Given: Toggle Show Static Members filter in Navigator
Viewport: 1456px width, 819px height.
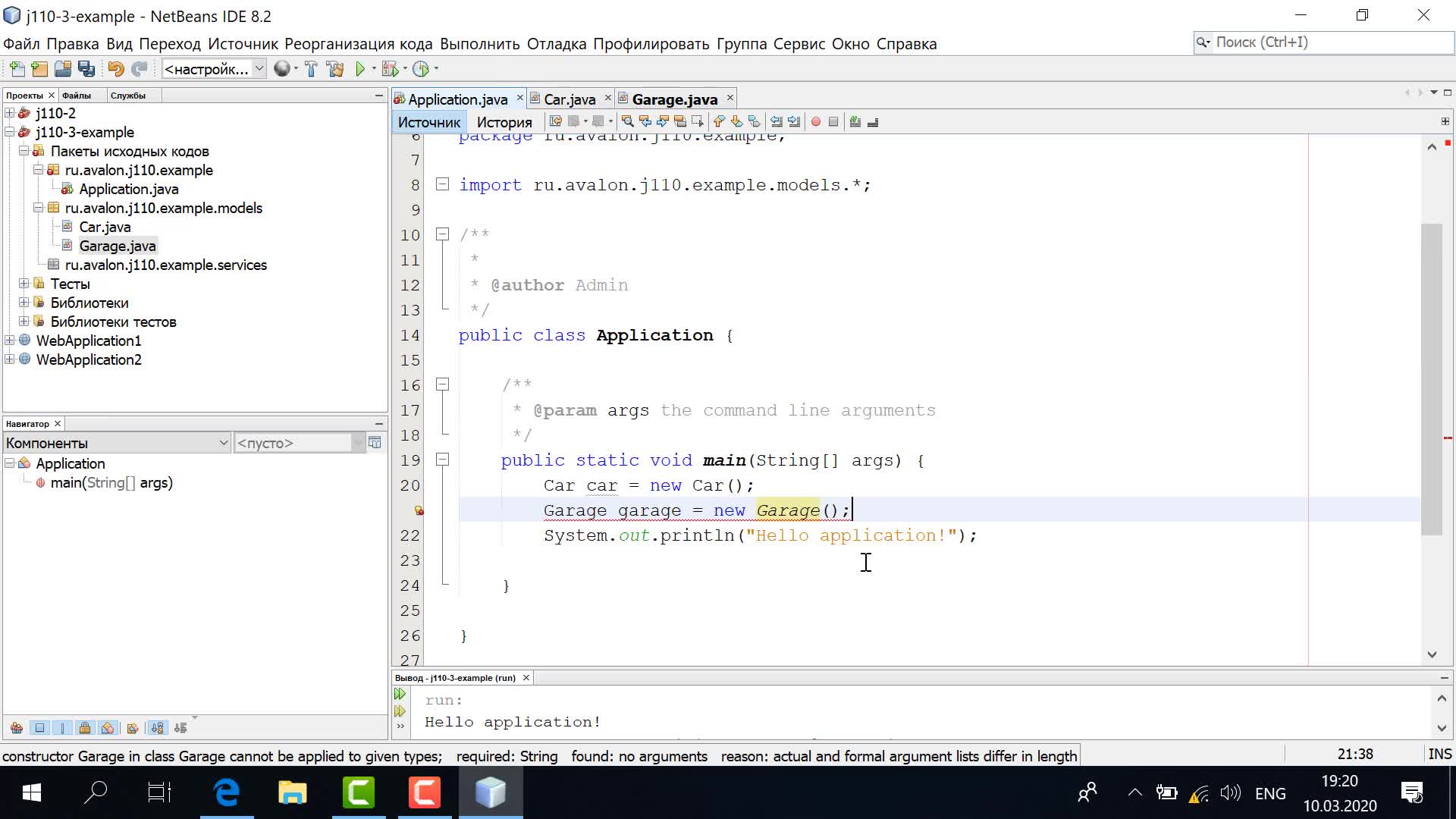Looking at the screenshot, I should [x=62, y=728].
